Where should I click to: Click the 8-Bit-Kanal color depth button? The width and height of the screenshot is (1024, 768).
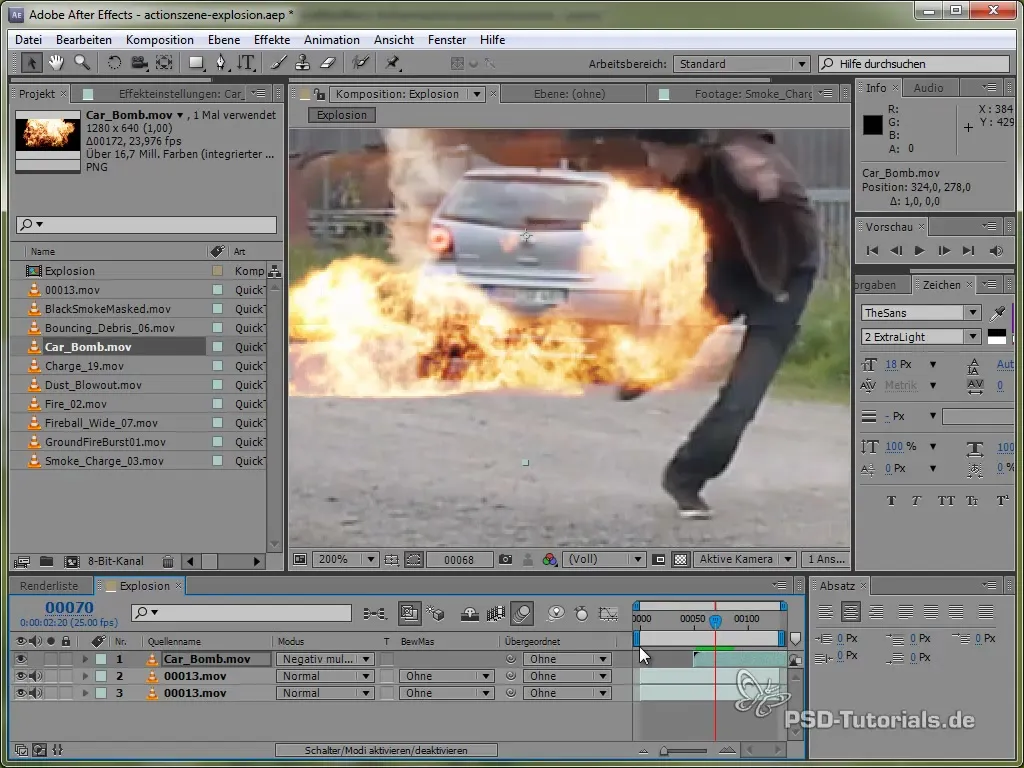pos(116,562)
